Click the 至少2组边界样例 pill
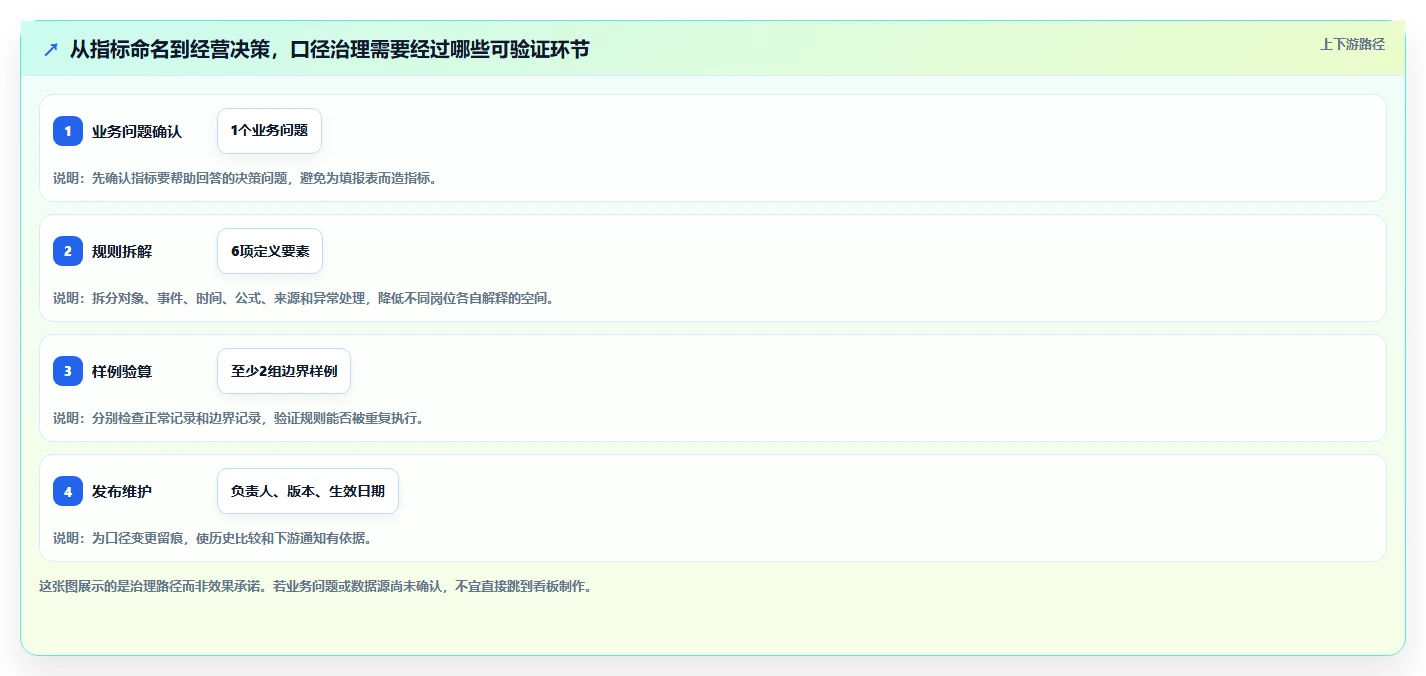The width and height of the screenshot is (1426, 676). (x=284, y=371)
